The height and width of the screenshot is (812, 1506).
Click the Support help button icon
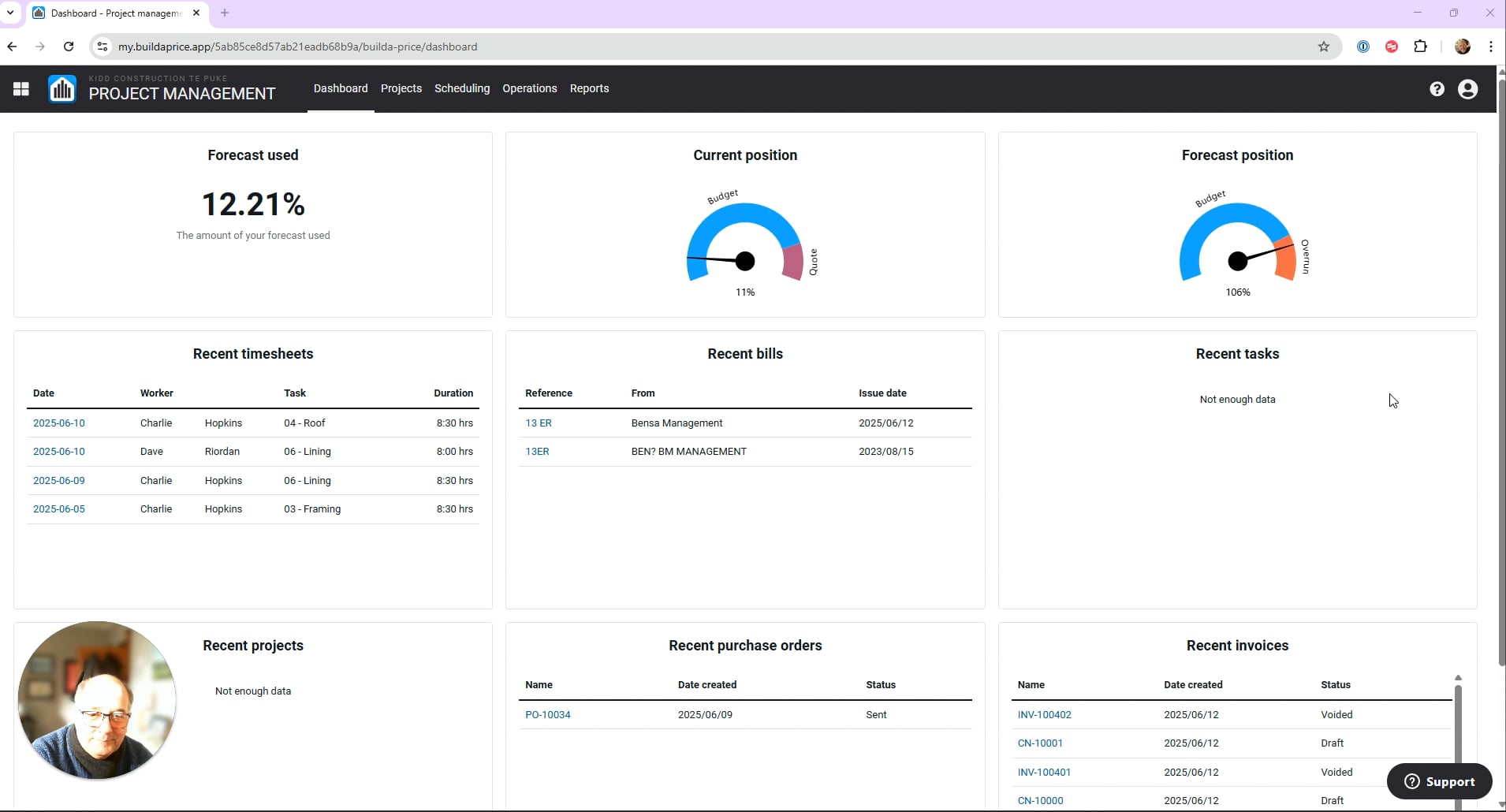pos(1414,781)
